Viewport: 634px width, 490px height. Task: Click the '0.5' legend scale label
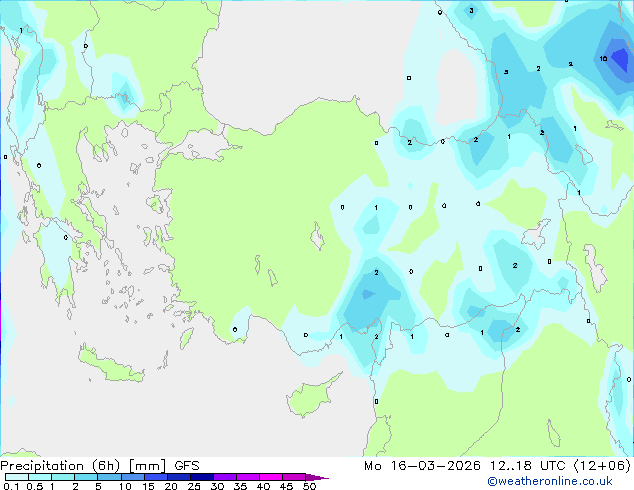pyautogui.click(x=35, y=486)
